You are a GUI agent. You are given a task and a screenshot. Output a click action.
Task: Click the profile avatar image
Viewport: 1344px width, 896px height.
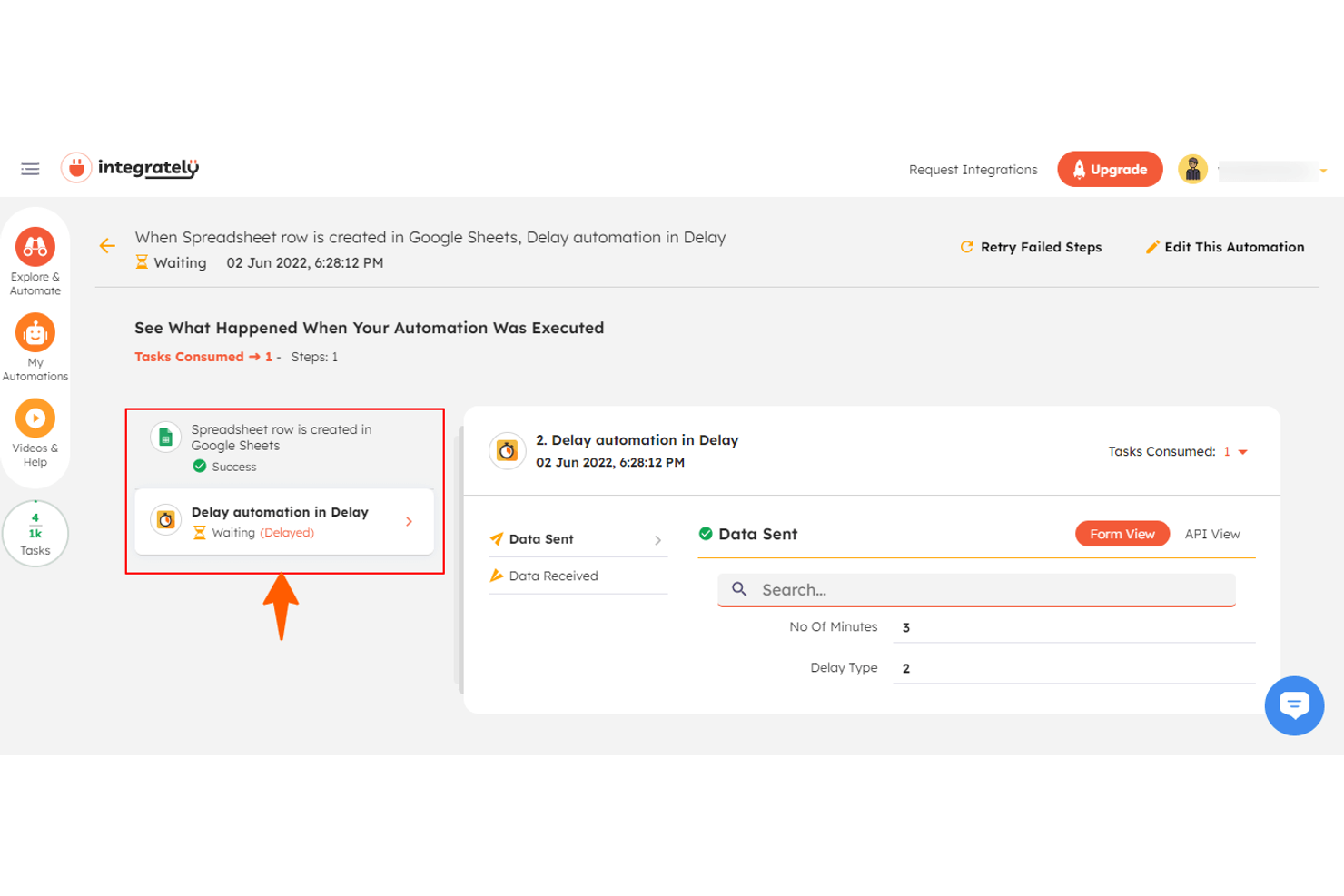pyautogui.click(x=1192, y=168)
